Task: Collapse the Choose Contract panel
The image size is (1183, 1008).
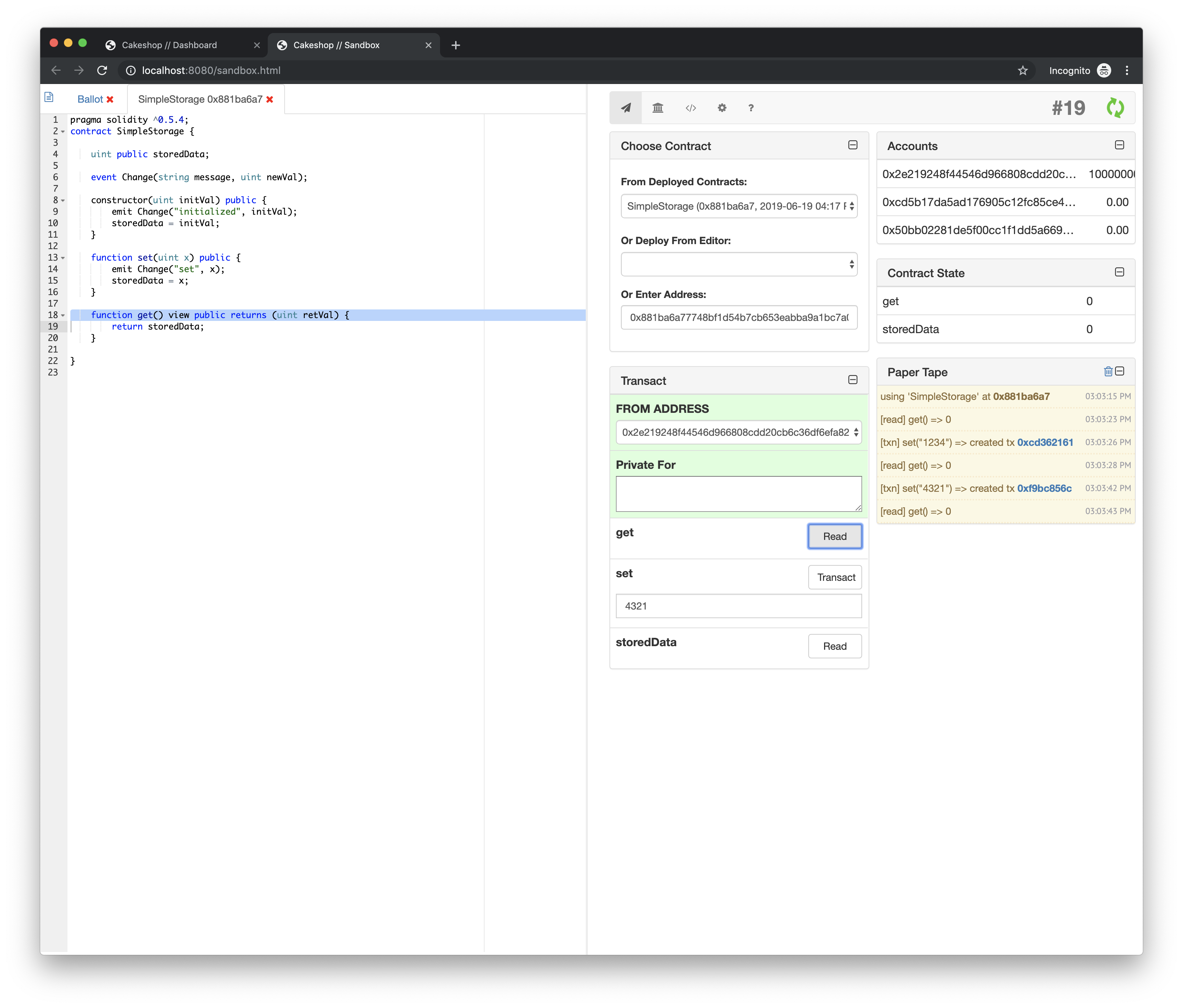Action: [x=852, y=145]
